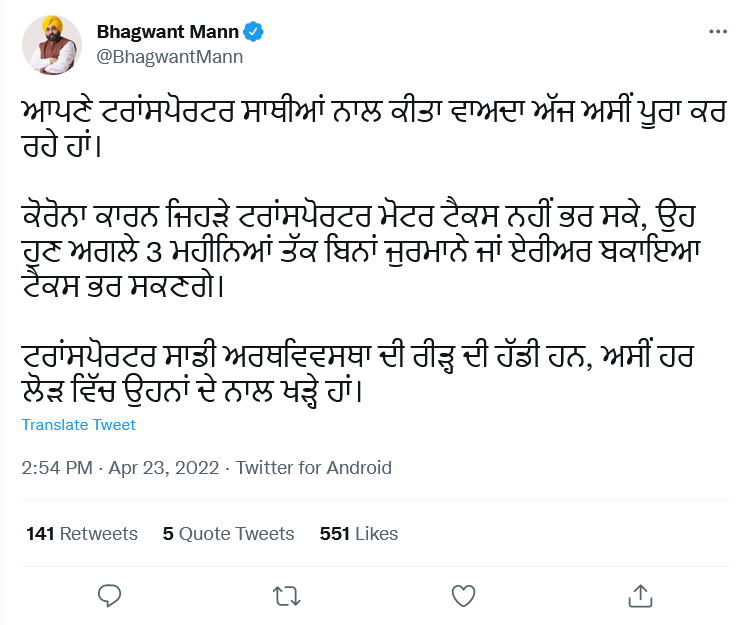748x625 pixels.
Task: Show the 551 Likes list
Action: click(359, 534)
